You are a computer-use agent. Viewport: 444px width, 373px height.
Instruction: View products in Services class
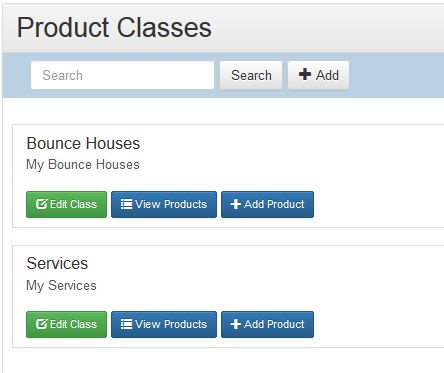(x=164, y=324)
